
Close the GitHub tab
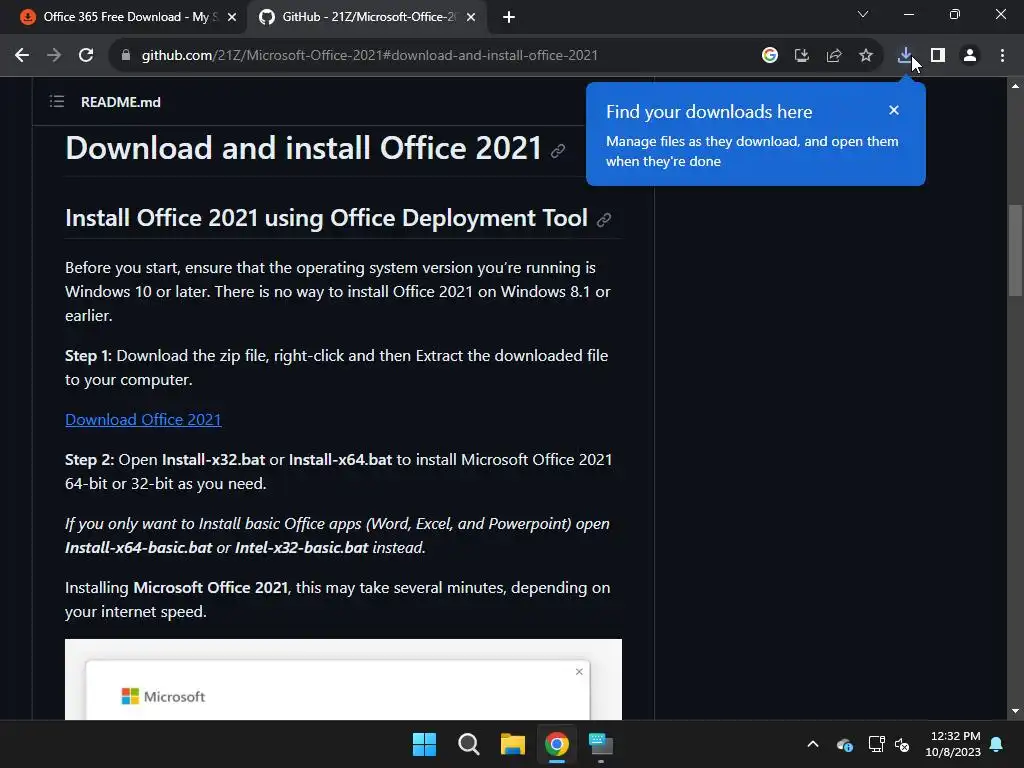(471, 17)
